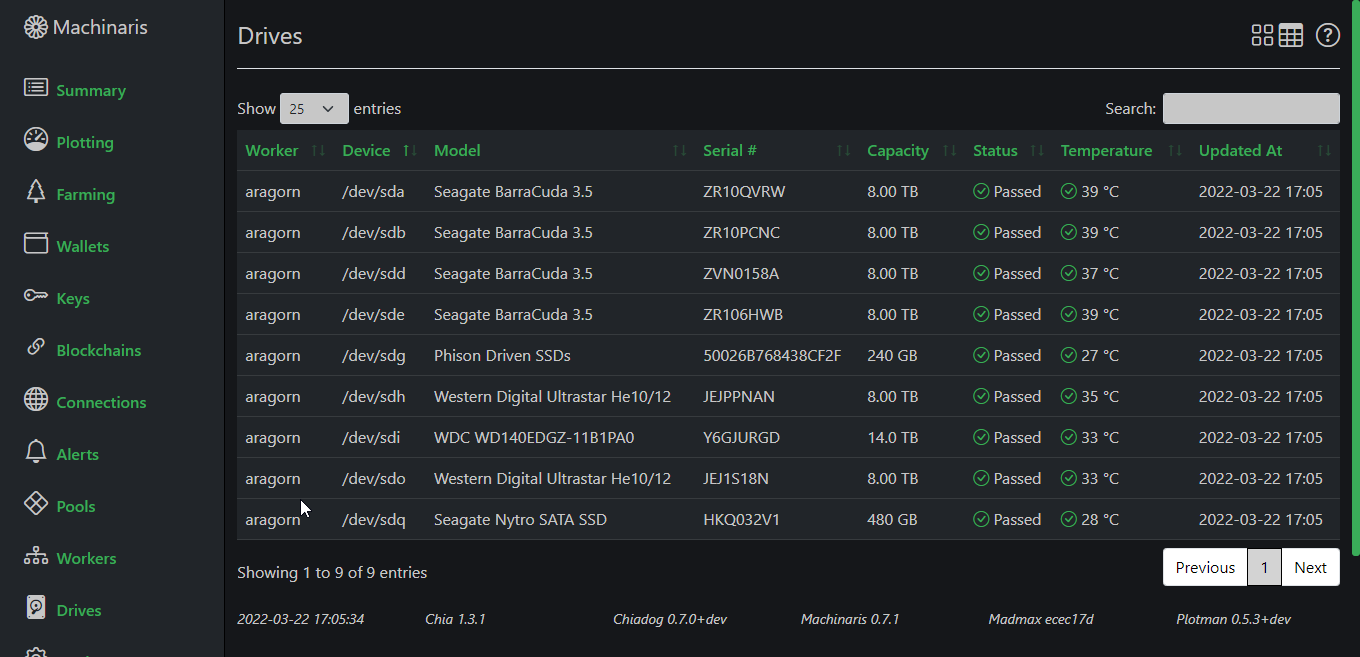1360x657 pixels.
Task: Click Madmax ecec17d footer text
Action: click(1041, 619)
